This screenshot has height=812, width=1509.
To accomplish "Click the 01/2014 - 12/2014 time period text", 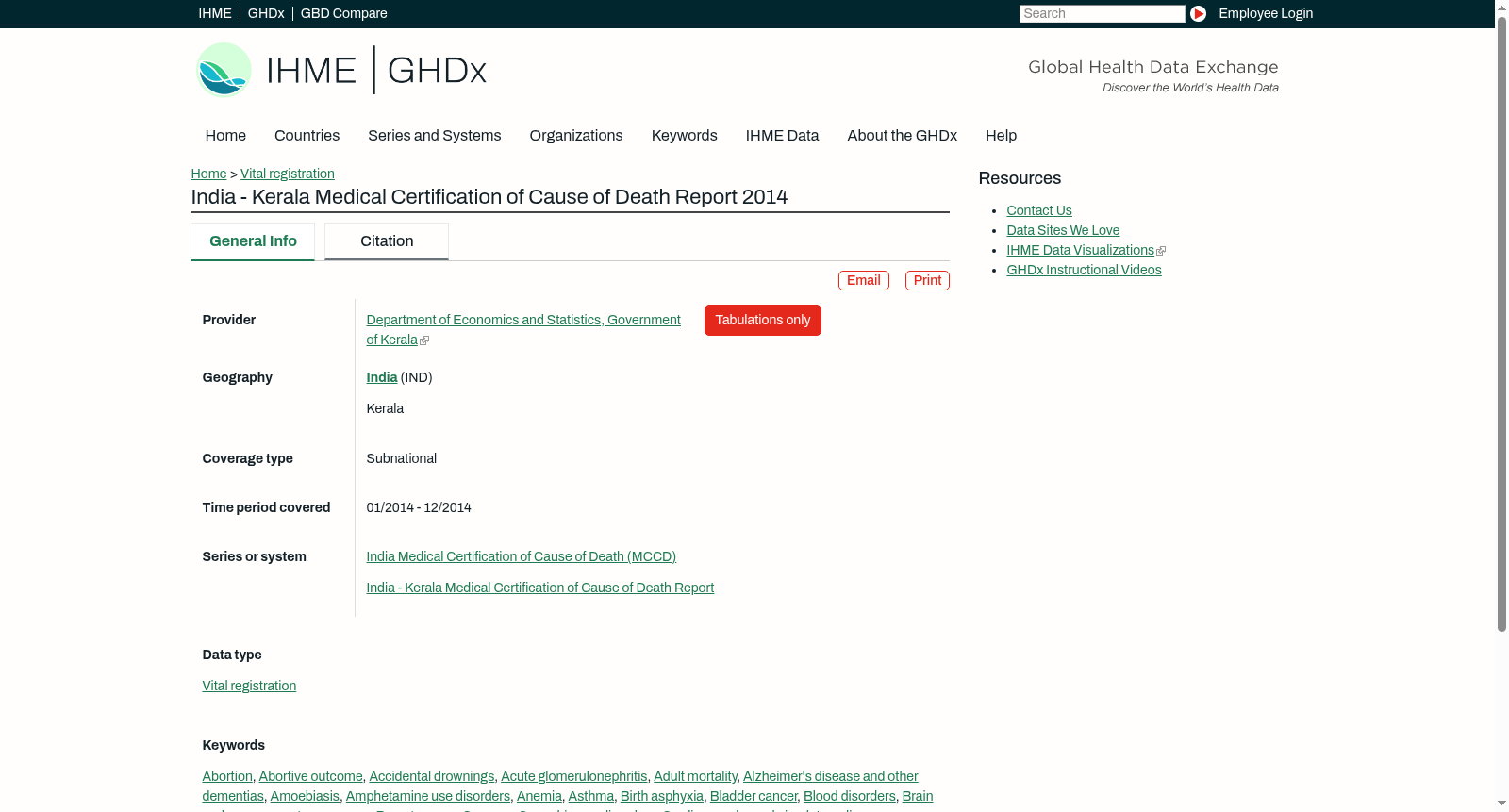I will click(x=419, y=508).
